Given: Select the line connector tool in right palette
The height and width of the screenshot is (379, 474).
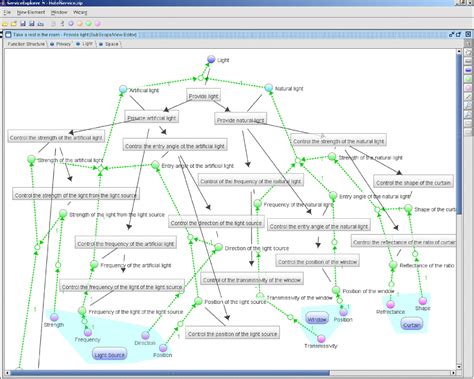Looking at the screenshot, I should tap(468, 97).
